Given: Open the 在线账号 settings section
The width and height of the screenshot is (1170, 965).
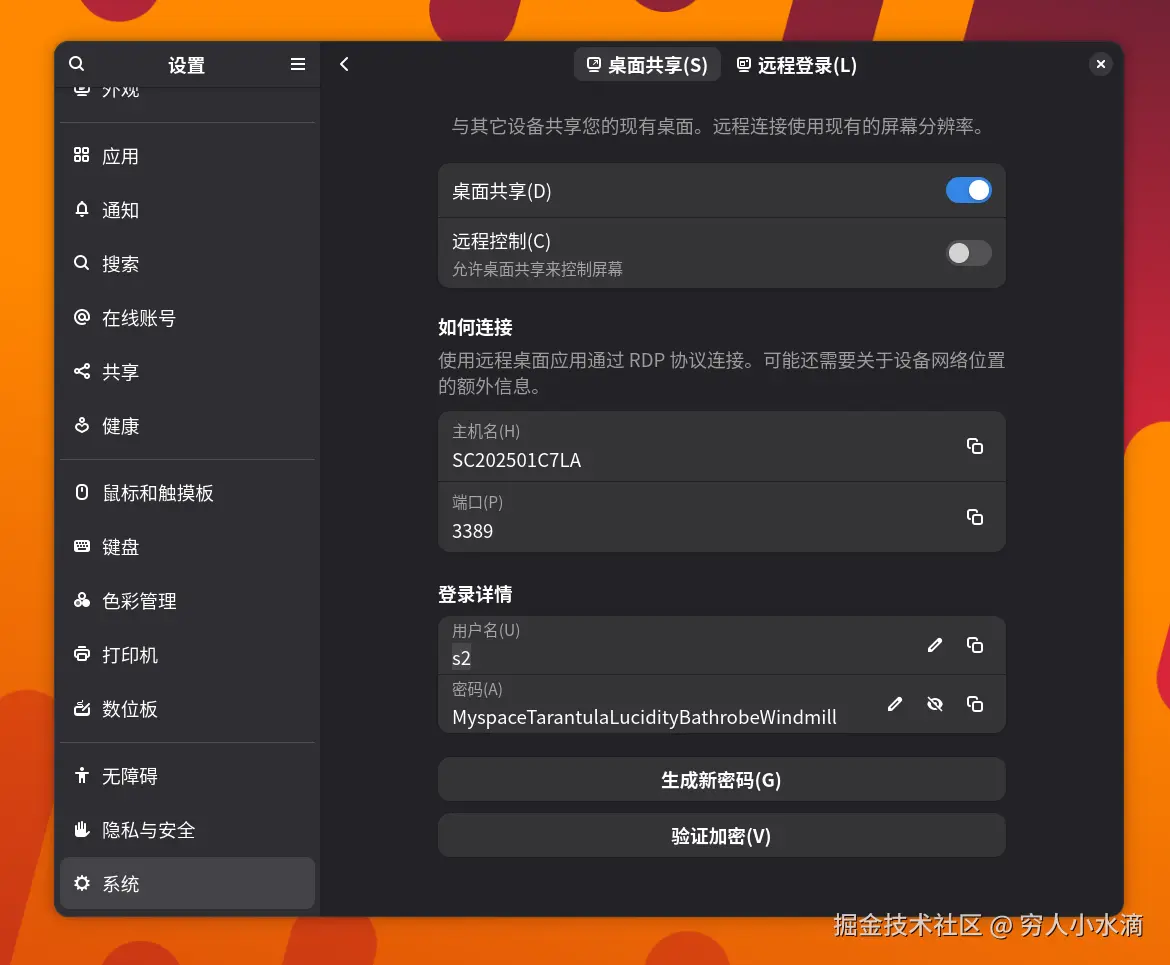Looking at the screenshot, I should (187, 318).
